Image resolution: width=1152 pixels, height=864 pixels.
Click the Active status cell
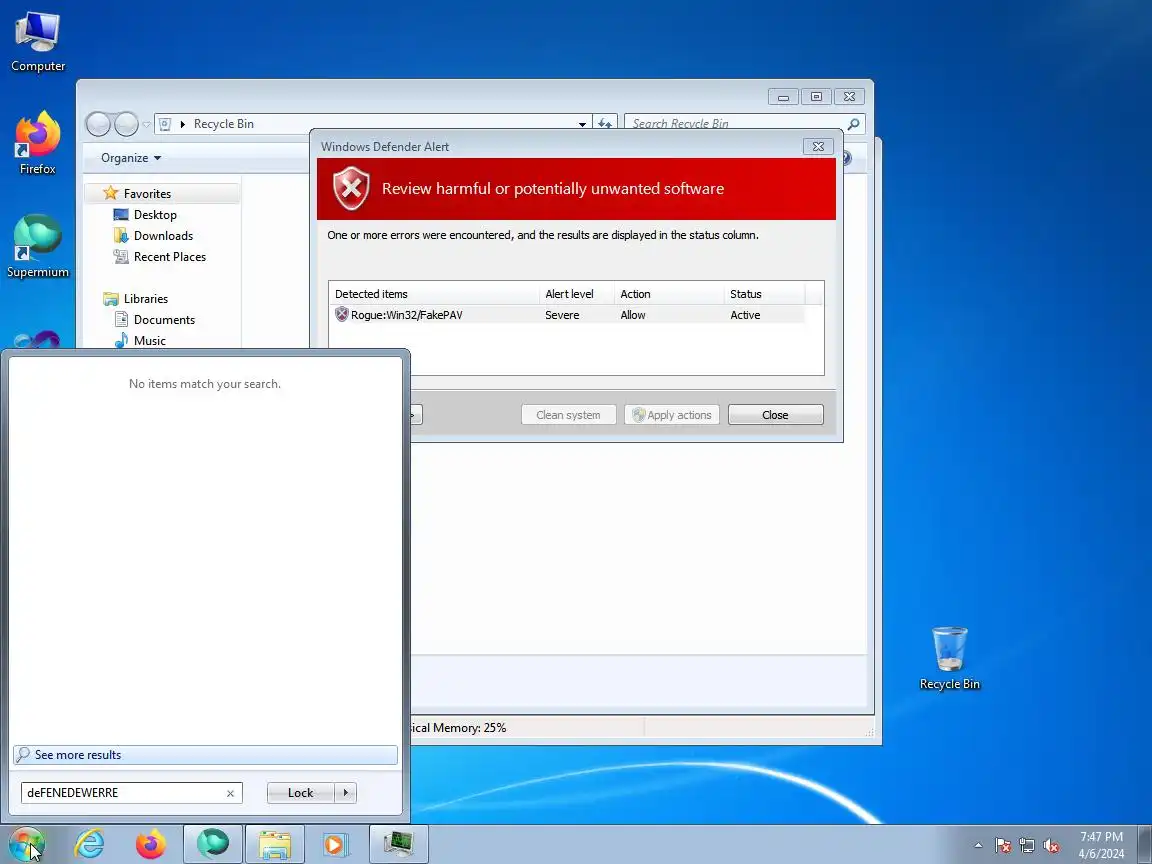click(745, 314)
